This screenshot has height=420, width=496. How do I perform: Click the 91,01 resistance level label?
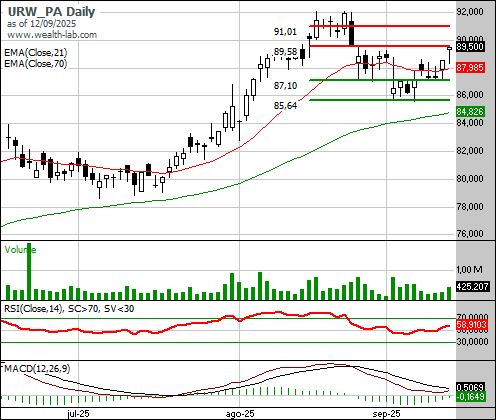[x=285, y=32]
